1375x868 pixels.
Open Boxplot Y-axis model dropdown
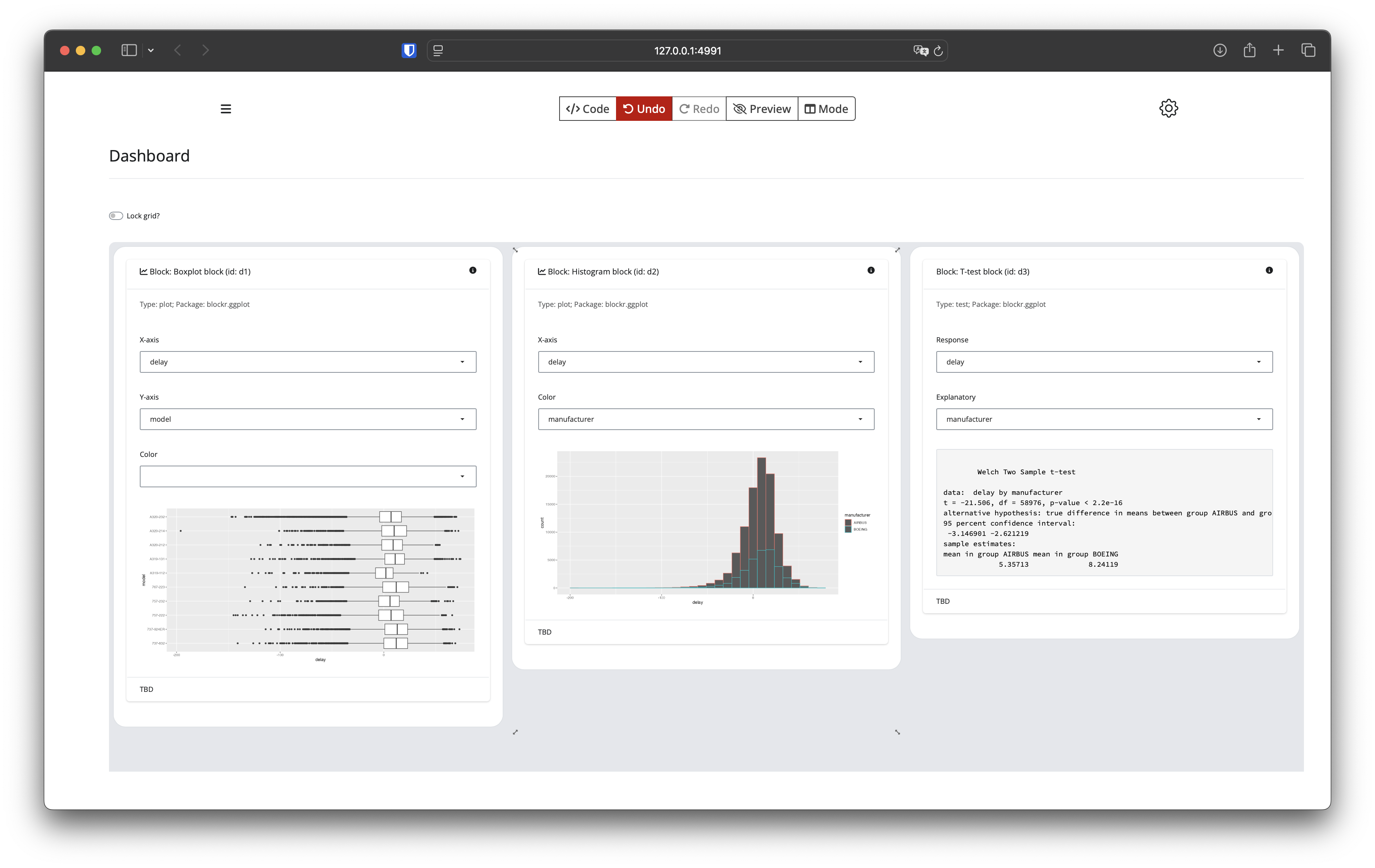(307, 419)
